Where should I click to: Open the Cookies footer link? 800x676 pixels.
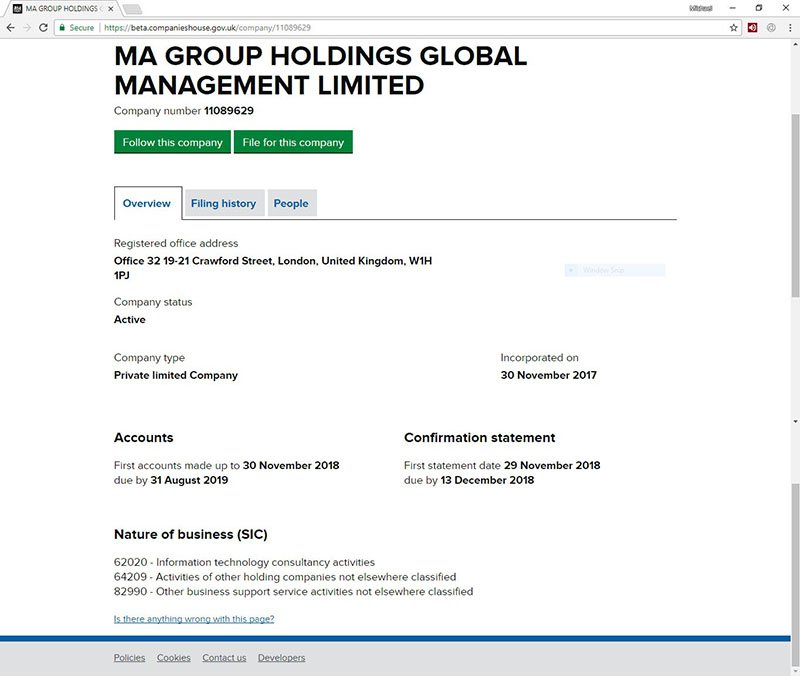173,658
